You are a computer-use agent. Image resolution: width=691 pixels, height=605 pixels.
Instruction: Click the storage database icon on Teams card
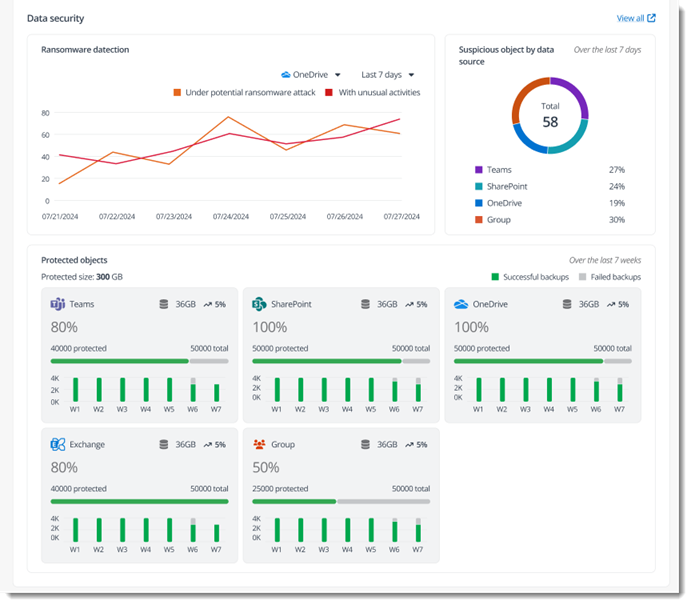(163, 304)
